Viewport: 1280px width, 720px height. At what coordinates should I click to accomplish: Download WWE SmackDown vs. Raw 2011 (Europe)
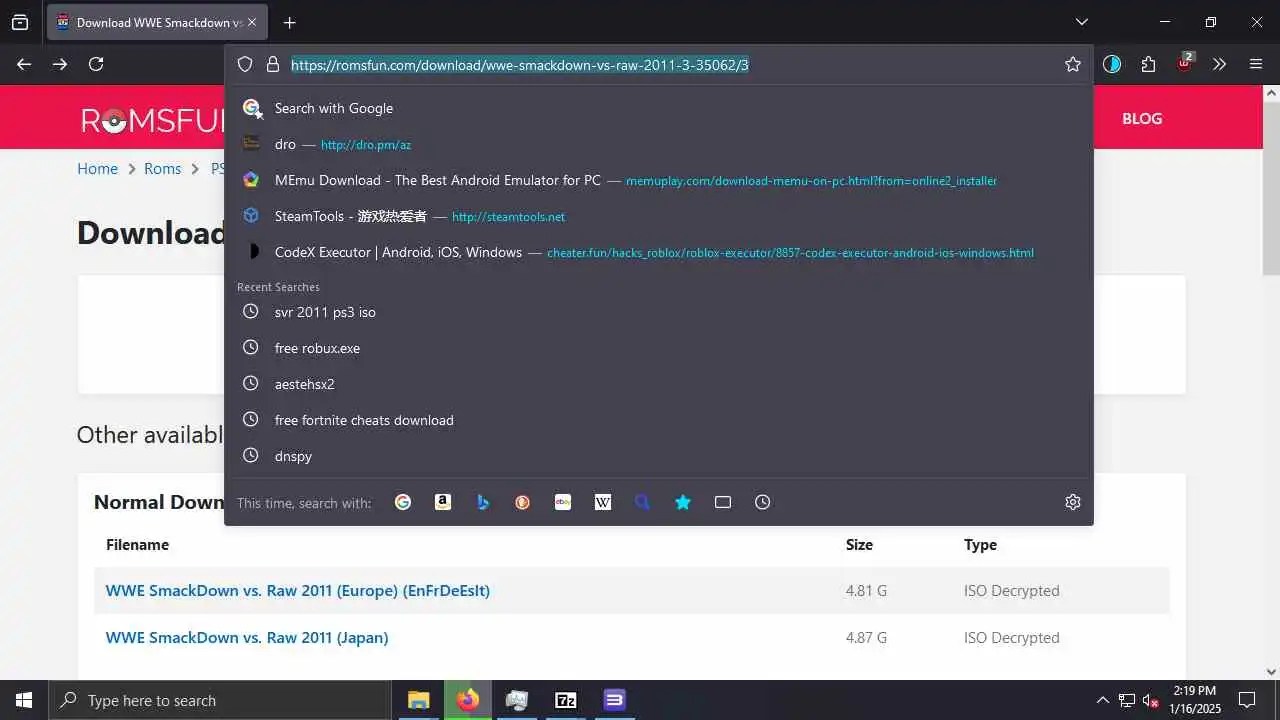(x=297, y=591)
